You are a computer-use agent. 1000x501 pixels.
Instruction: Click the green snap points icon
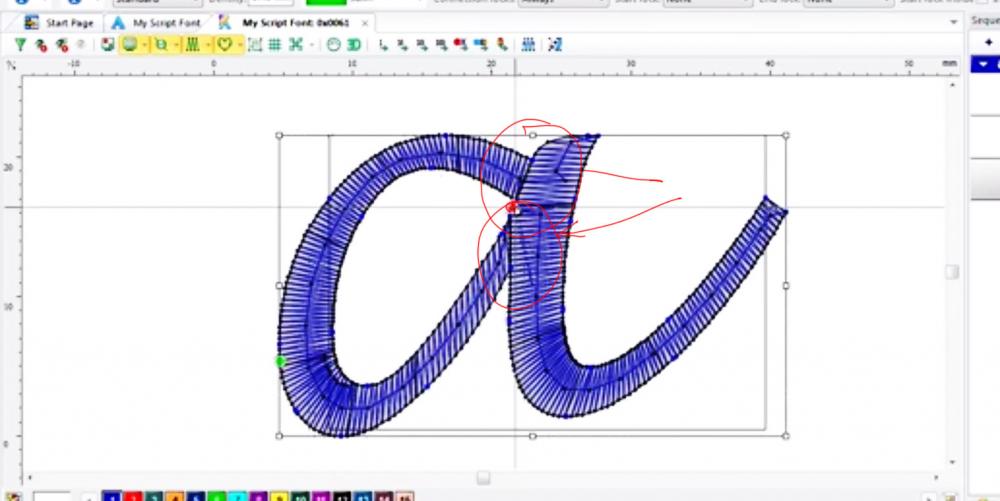(295, 44)
